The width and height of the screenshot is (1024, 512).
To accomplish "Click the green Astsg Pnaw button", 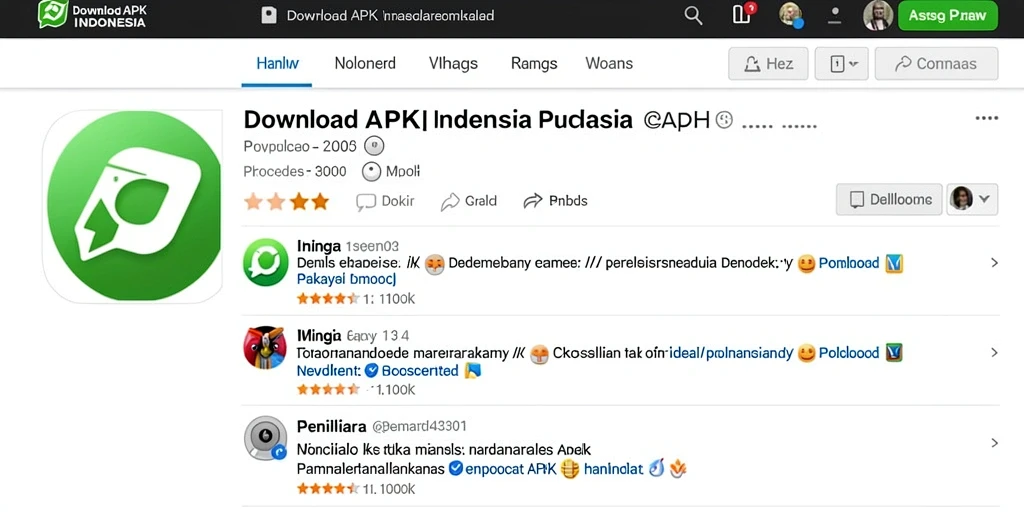I will [948, 16].
